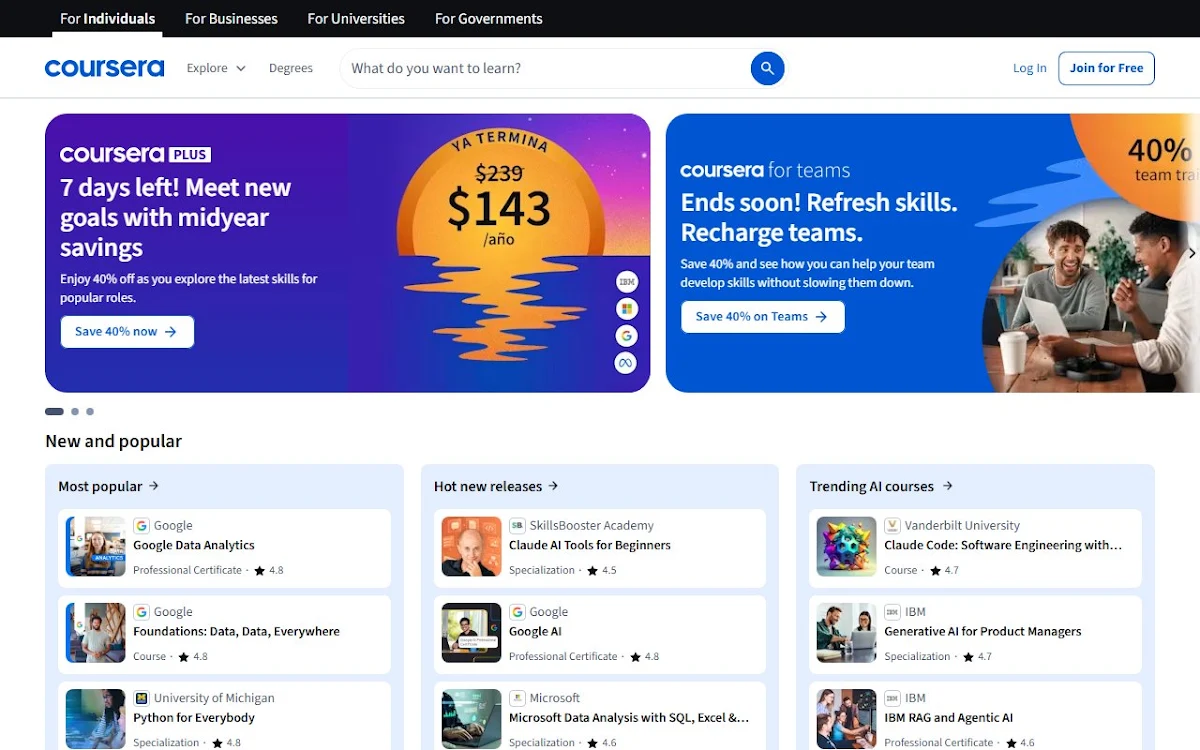The width and height of the screenshot is (1200, 750).
Task: Click the arrow next to Trending AI courses
Action: (947, 486)
